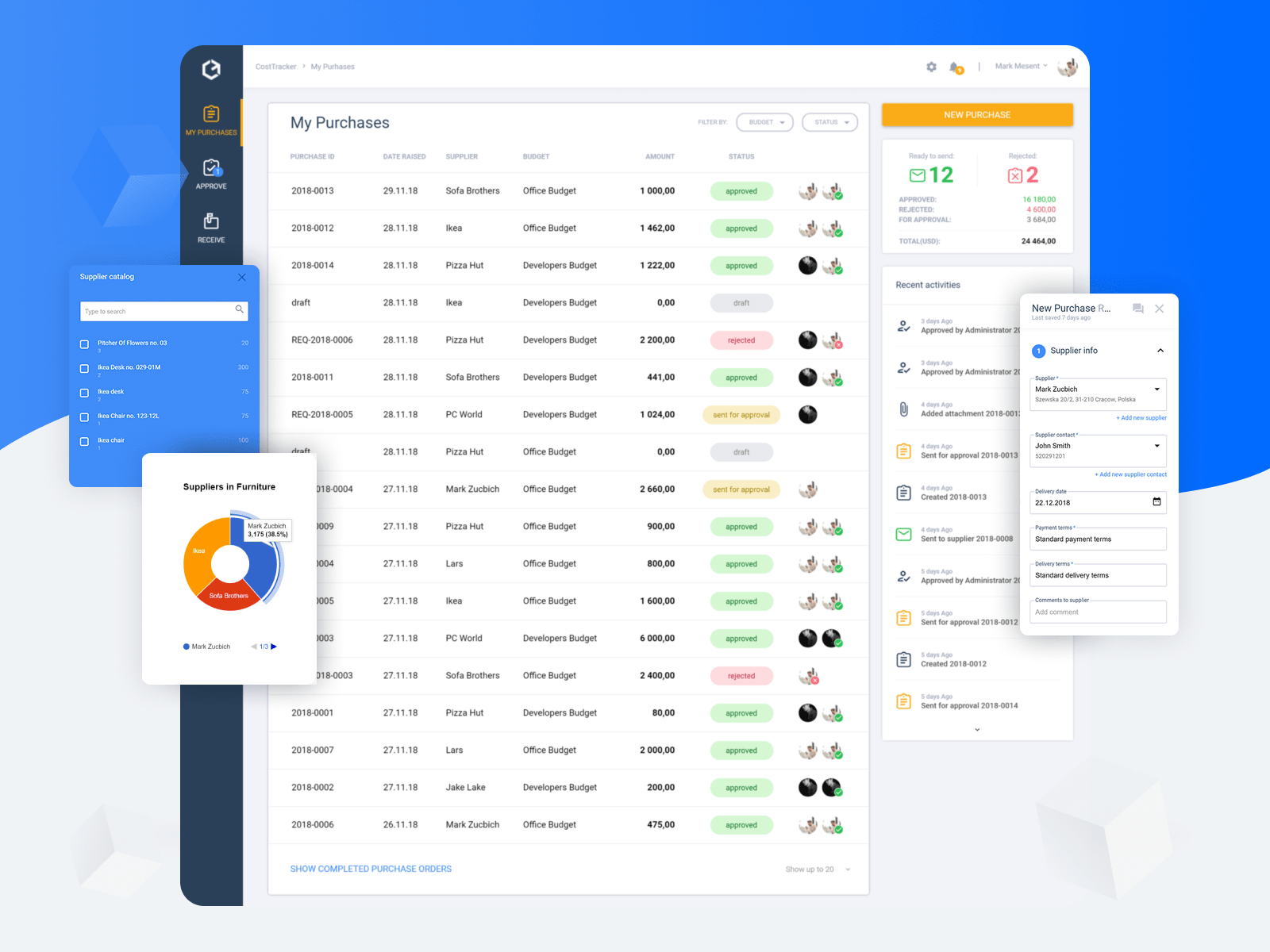Sort by Amount column header
1270x952 pixels.
(x=660, y=157)
